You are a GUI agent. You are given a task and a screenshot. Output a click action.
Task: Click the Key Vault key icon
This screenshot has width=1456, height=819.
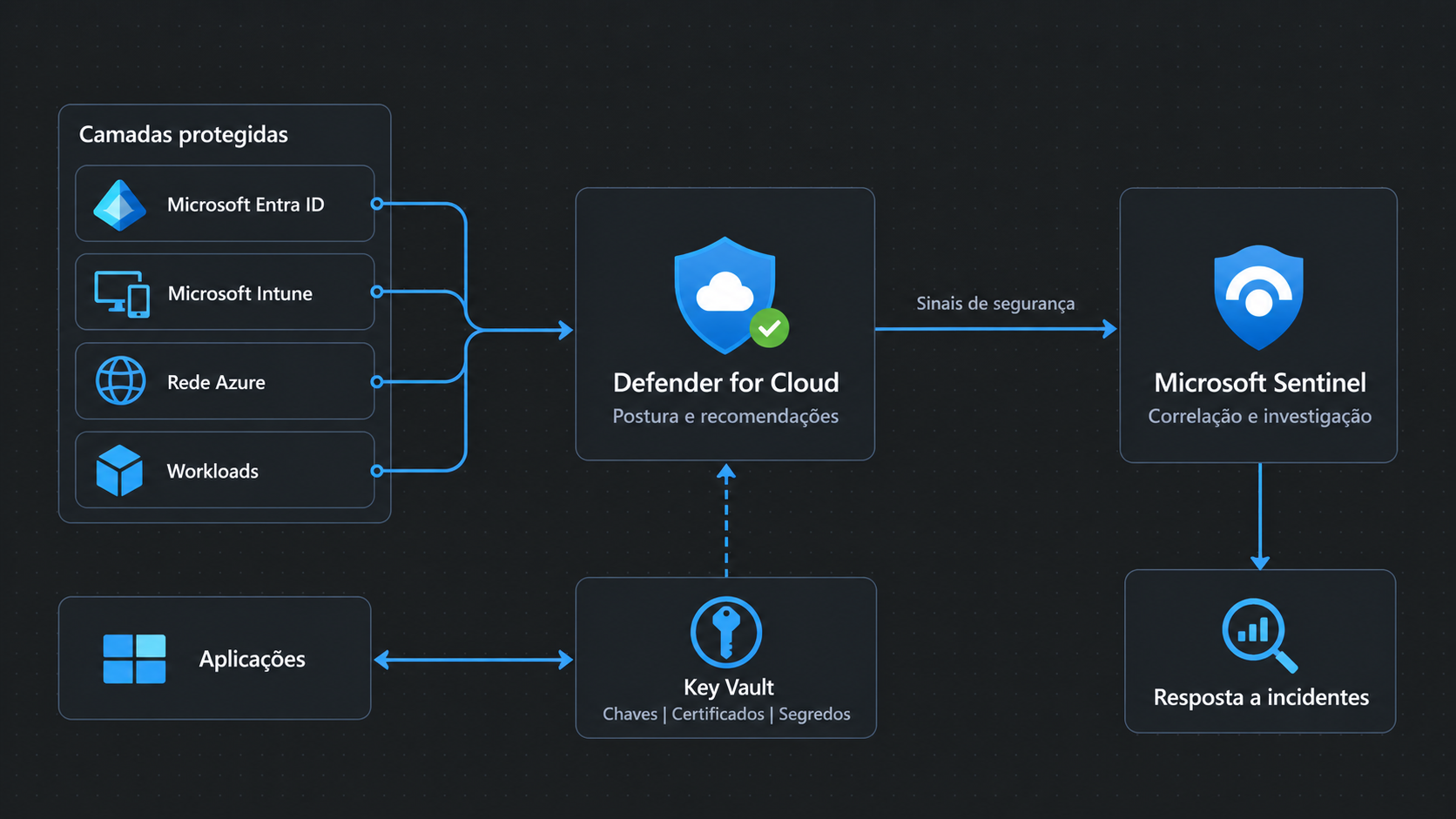point(726,633)
